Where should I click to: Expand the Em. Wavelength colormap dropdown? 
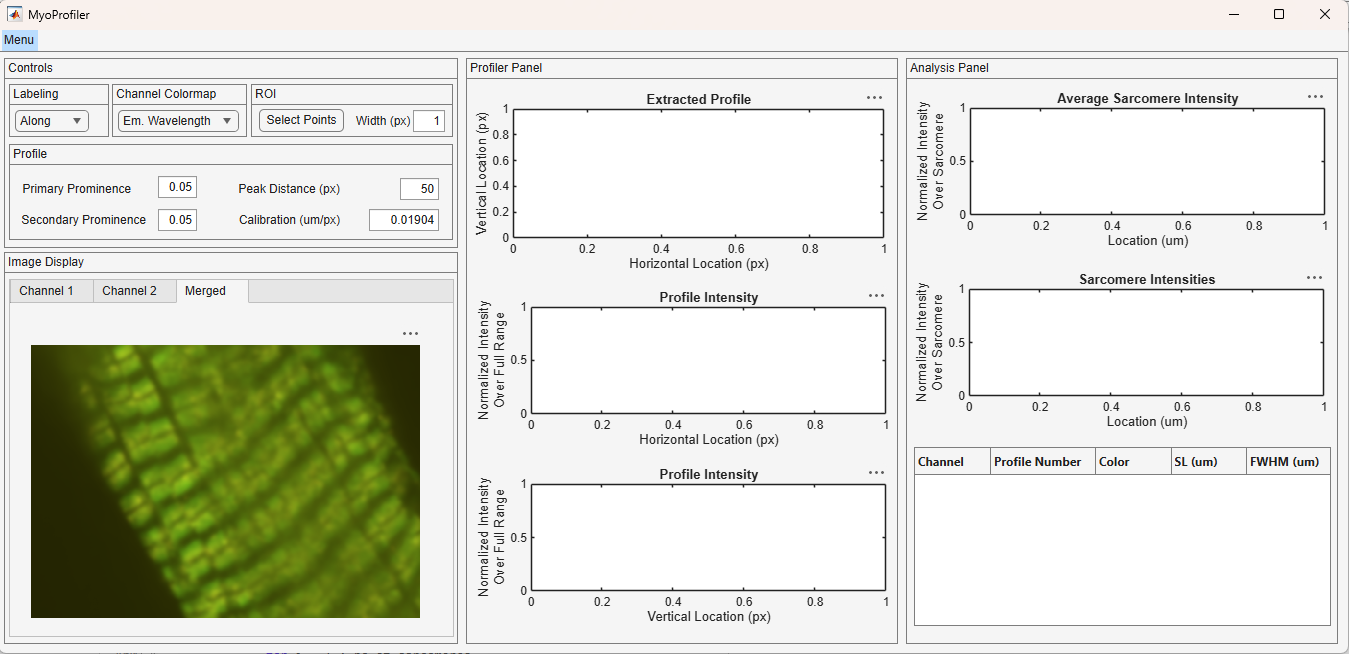[178, 121]
